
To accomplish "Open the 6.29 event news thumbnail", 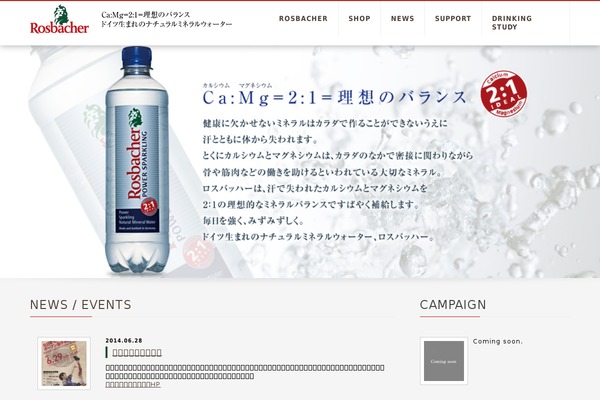I will coord(64,363).
